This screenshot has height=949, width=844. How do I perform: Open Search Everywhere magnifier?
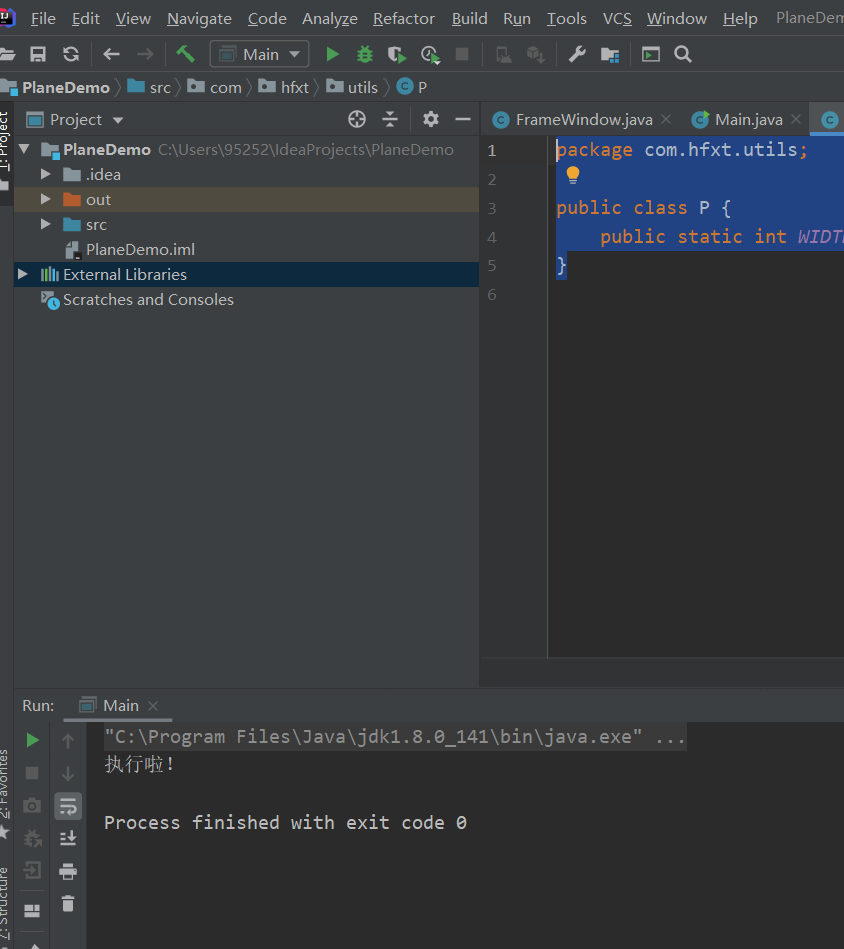point(683,54)
